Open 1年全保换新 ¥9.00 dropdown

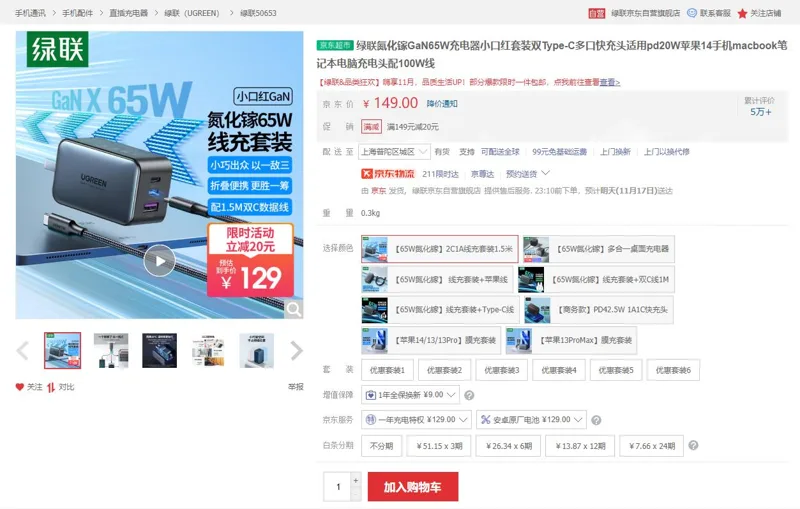tap(410, 395)
